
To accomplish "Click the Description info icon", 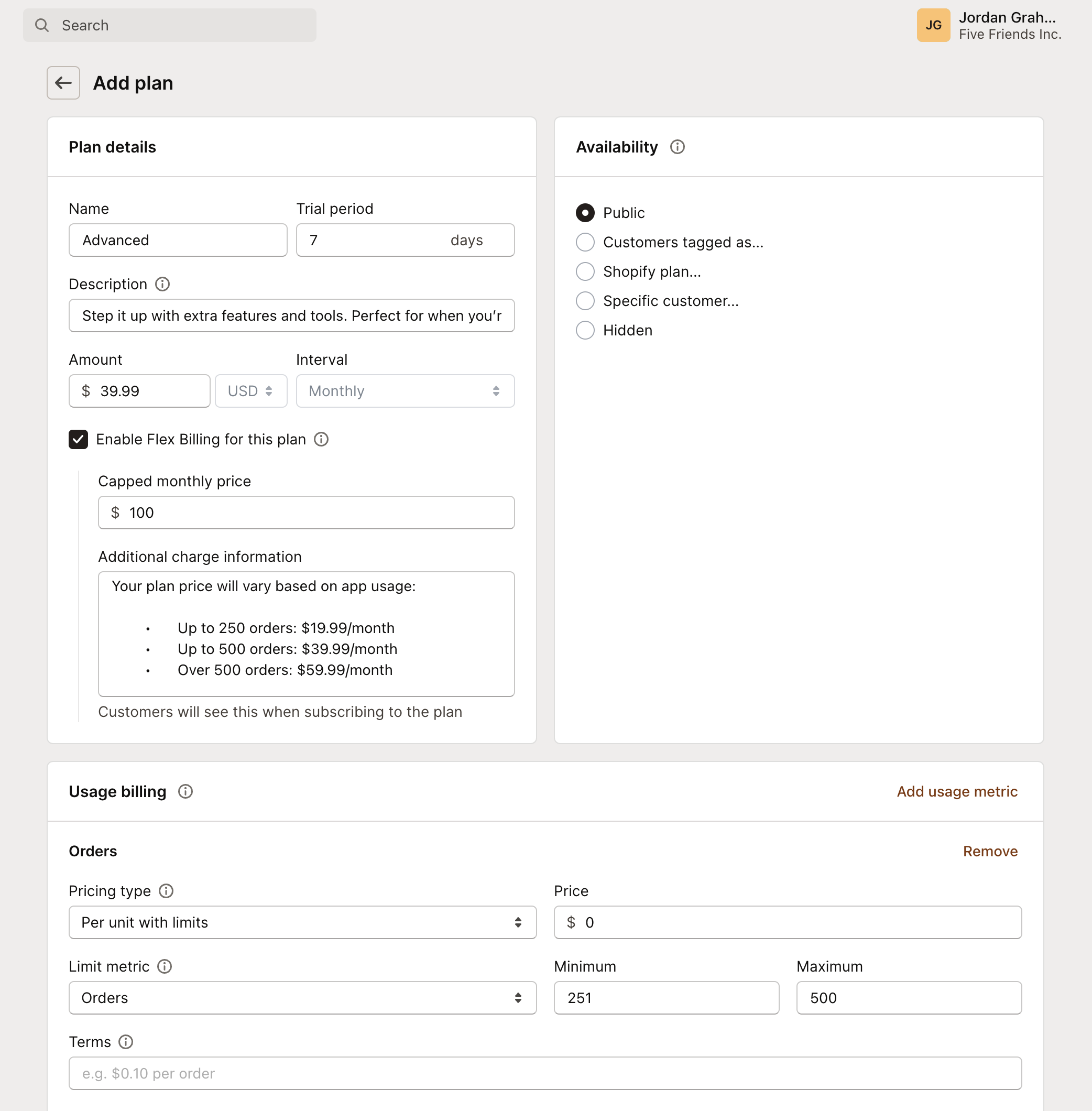I will [163, 284].
